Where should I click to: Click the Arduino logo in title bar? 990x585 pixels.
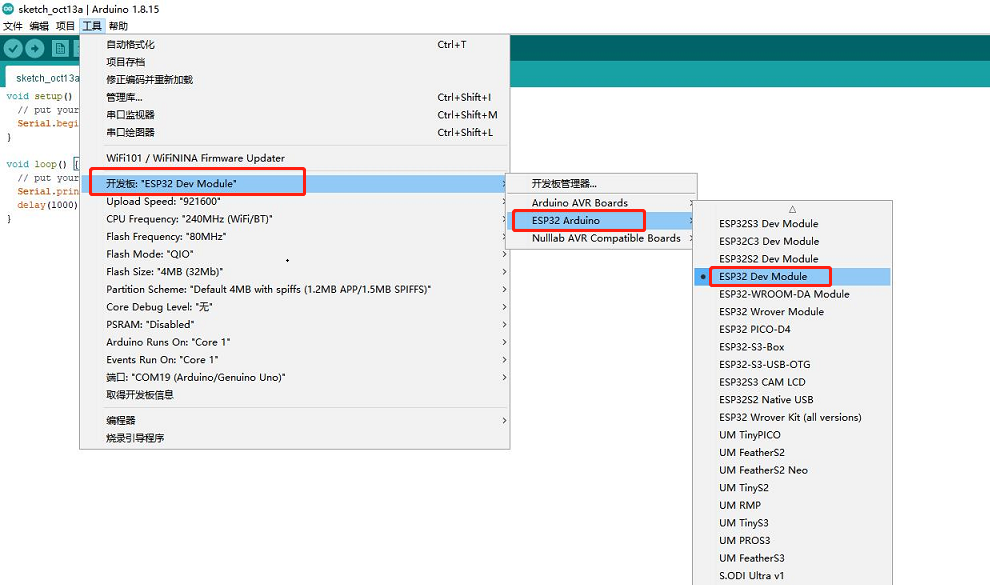8,9
